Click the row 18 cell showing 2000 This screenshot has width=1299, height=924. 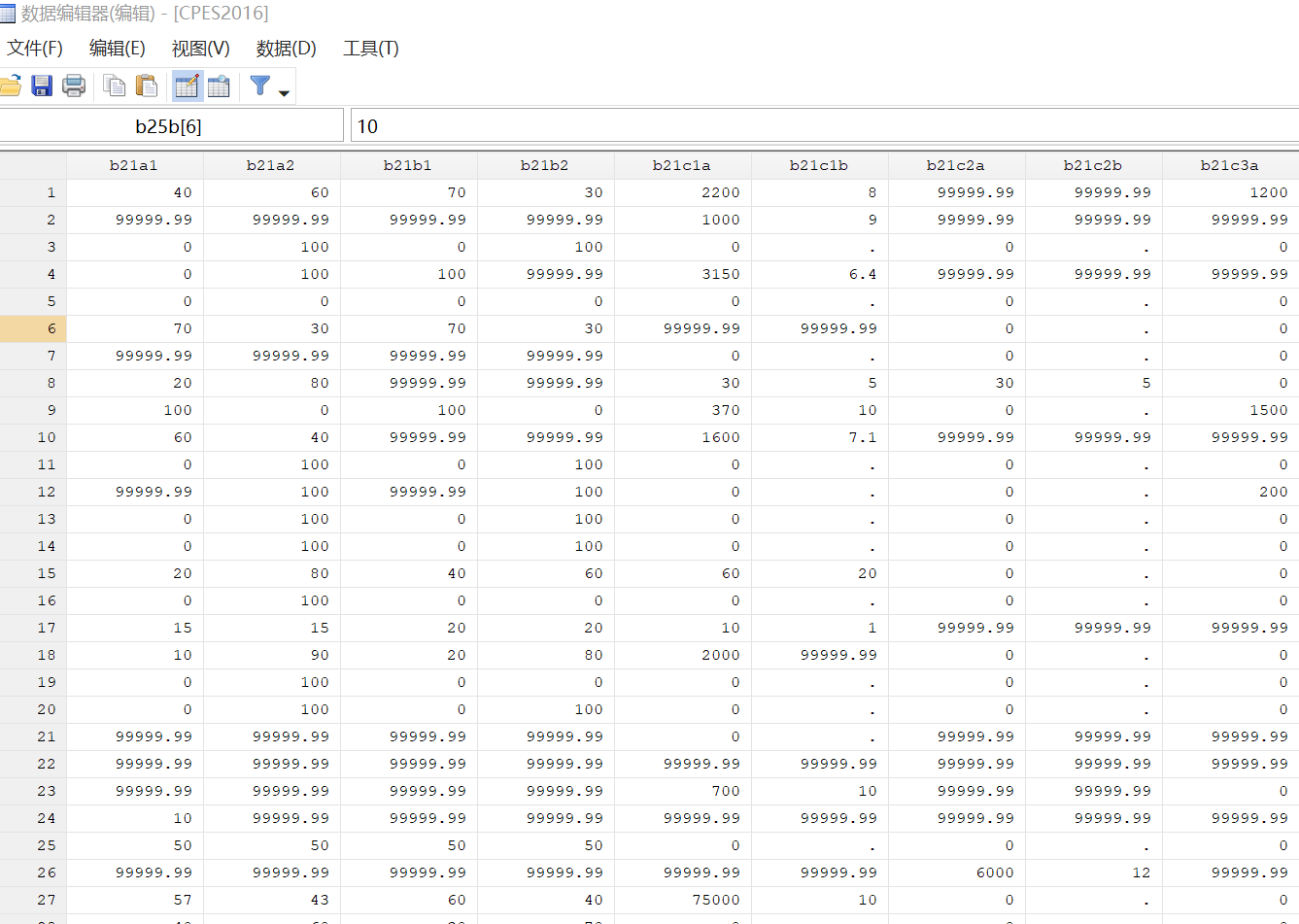(x=682, y=655)
